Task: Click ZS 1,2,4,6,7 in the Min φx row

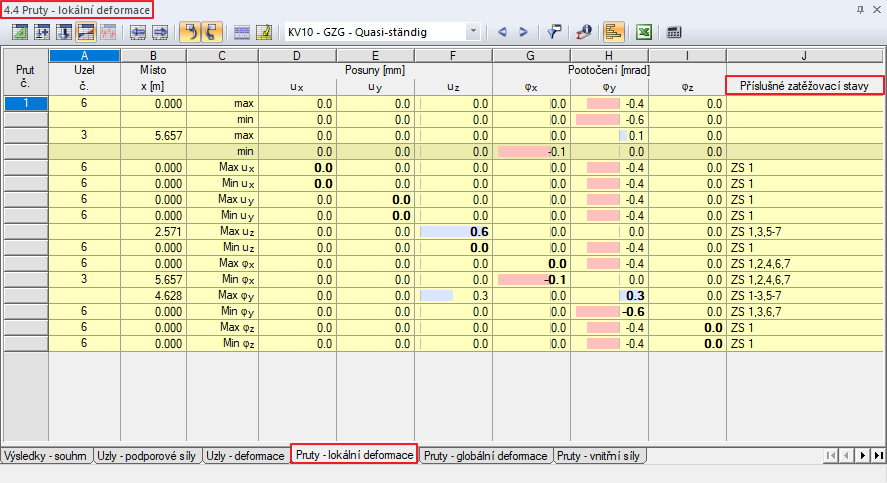Action: 804,280
